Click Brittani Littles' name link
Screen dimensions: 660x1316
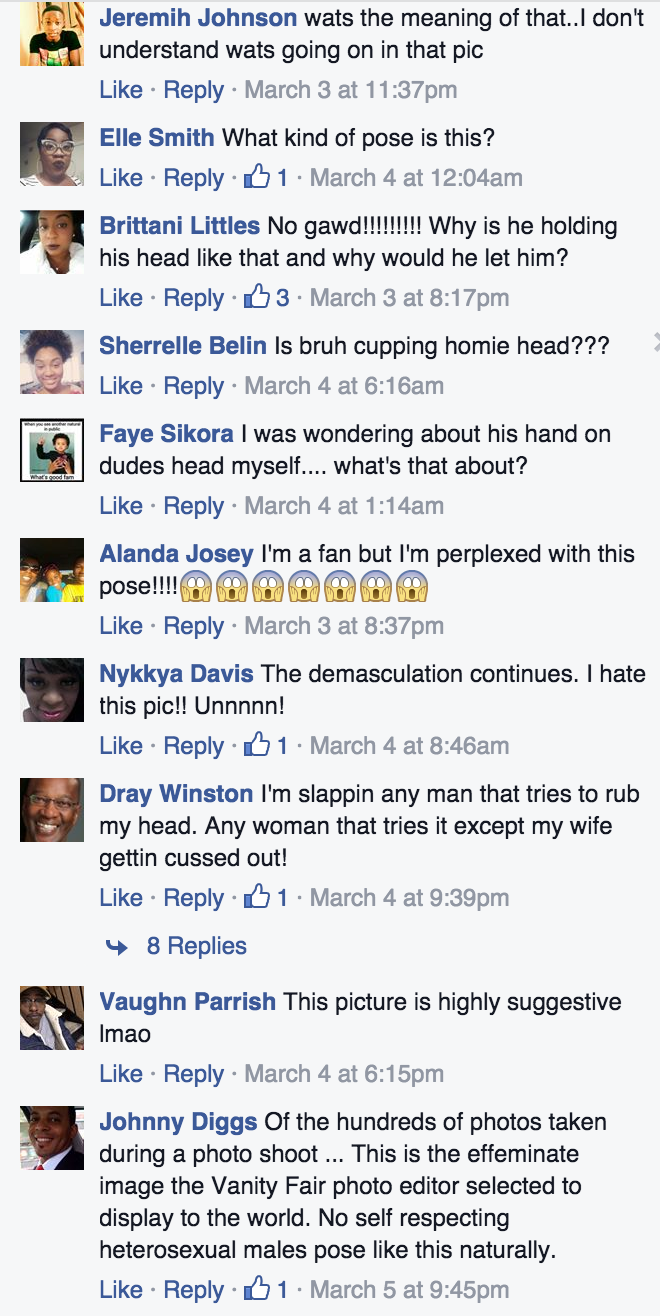(x=180, y=226)
